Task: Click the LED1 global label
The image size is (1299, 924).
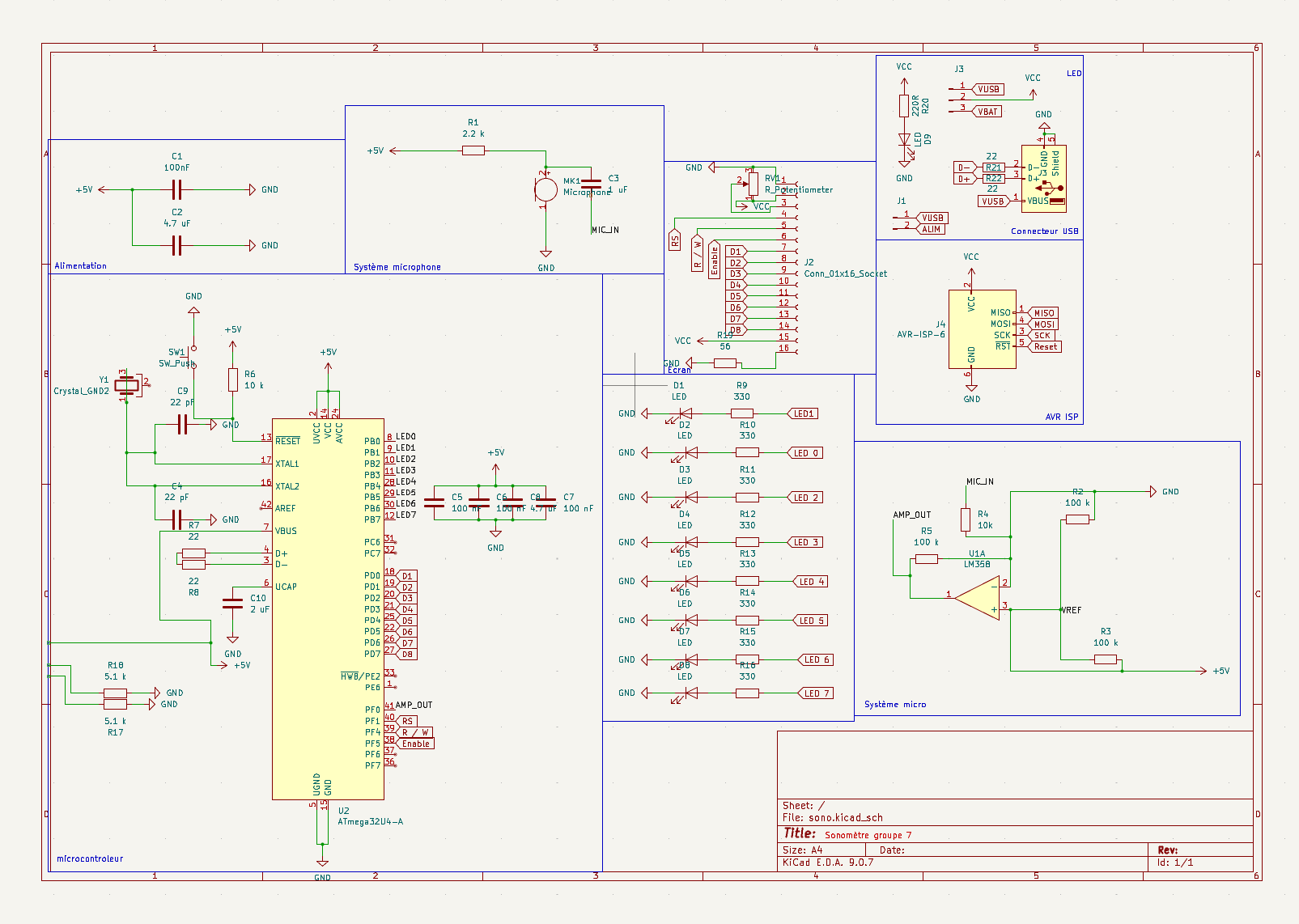Action: [804, 413]
